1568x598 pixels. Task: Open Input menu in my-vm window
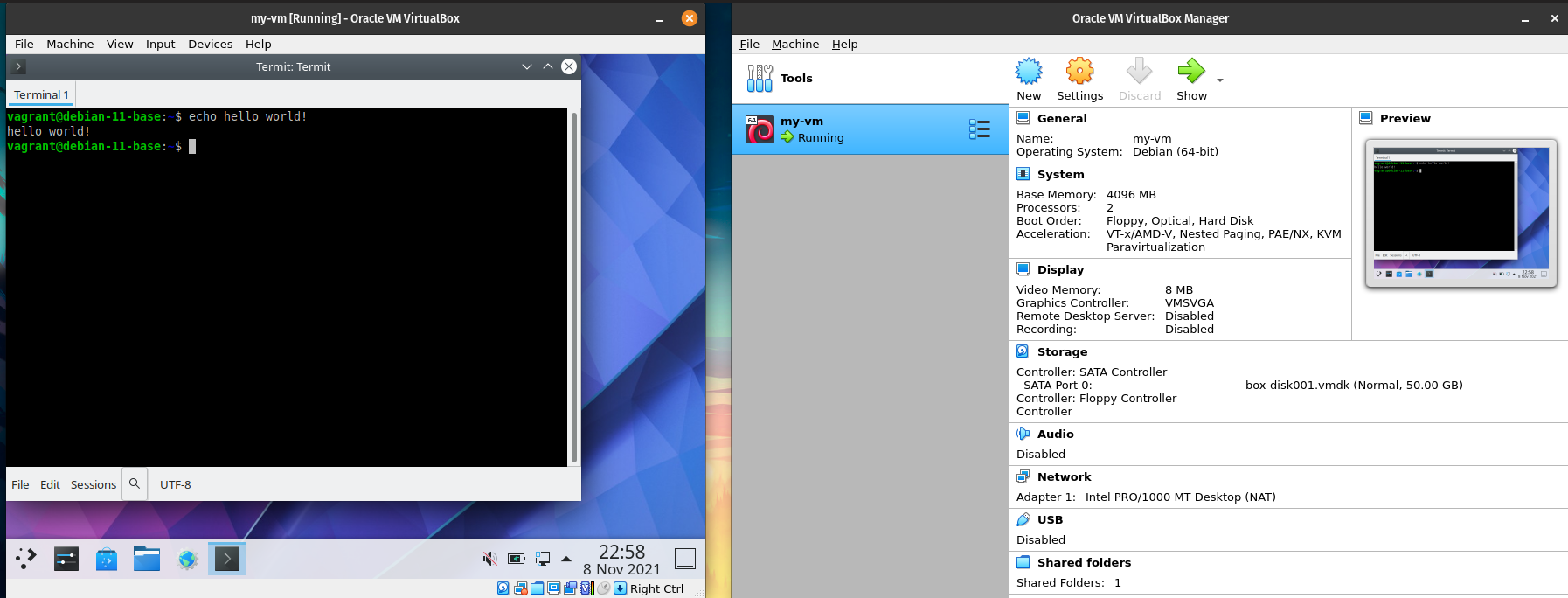[x=160, y=44]
